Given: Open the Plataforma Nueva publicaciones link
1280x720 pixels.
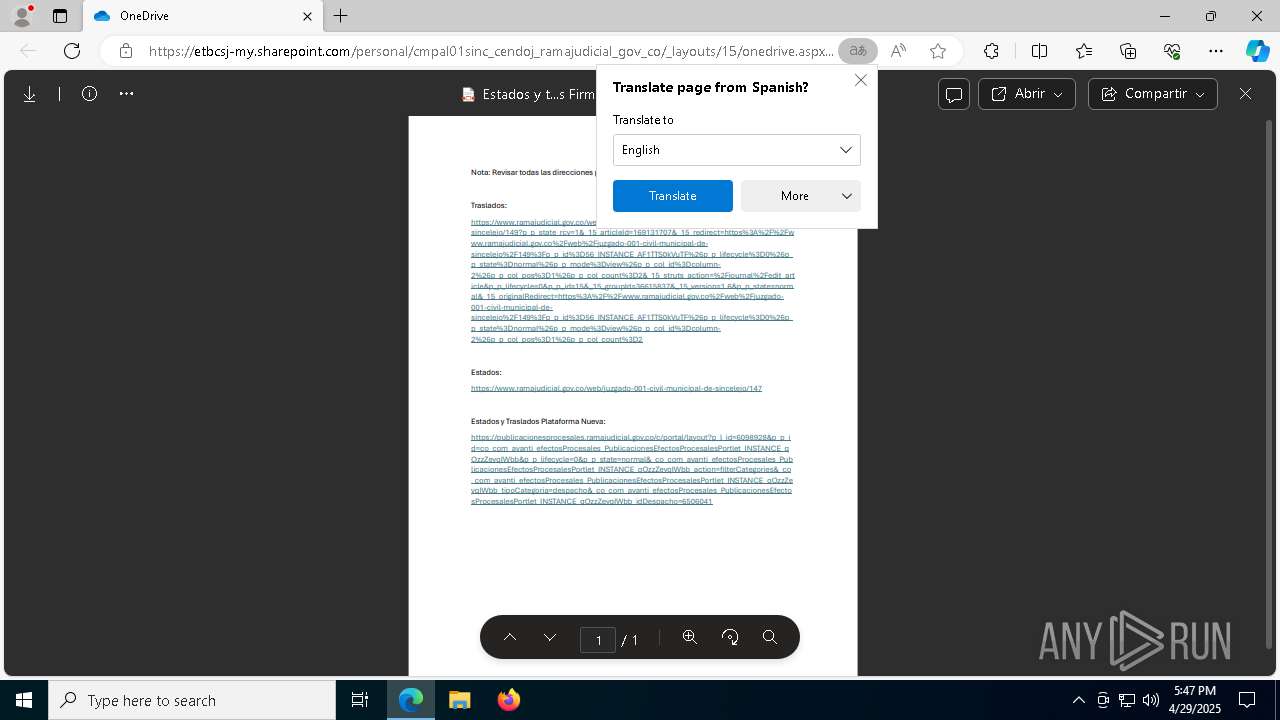Looking at the screenshot, I should [632, 469].
